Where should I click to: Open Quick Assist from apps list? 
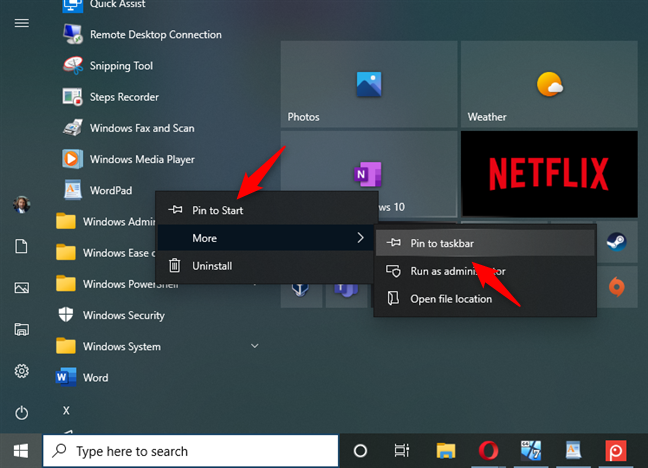pyautogui.click(x=103, y=5)
